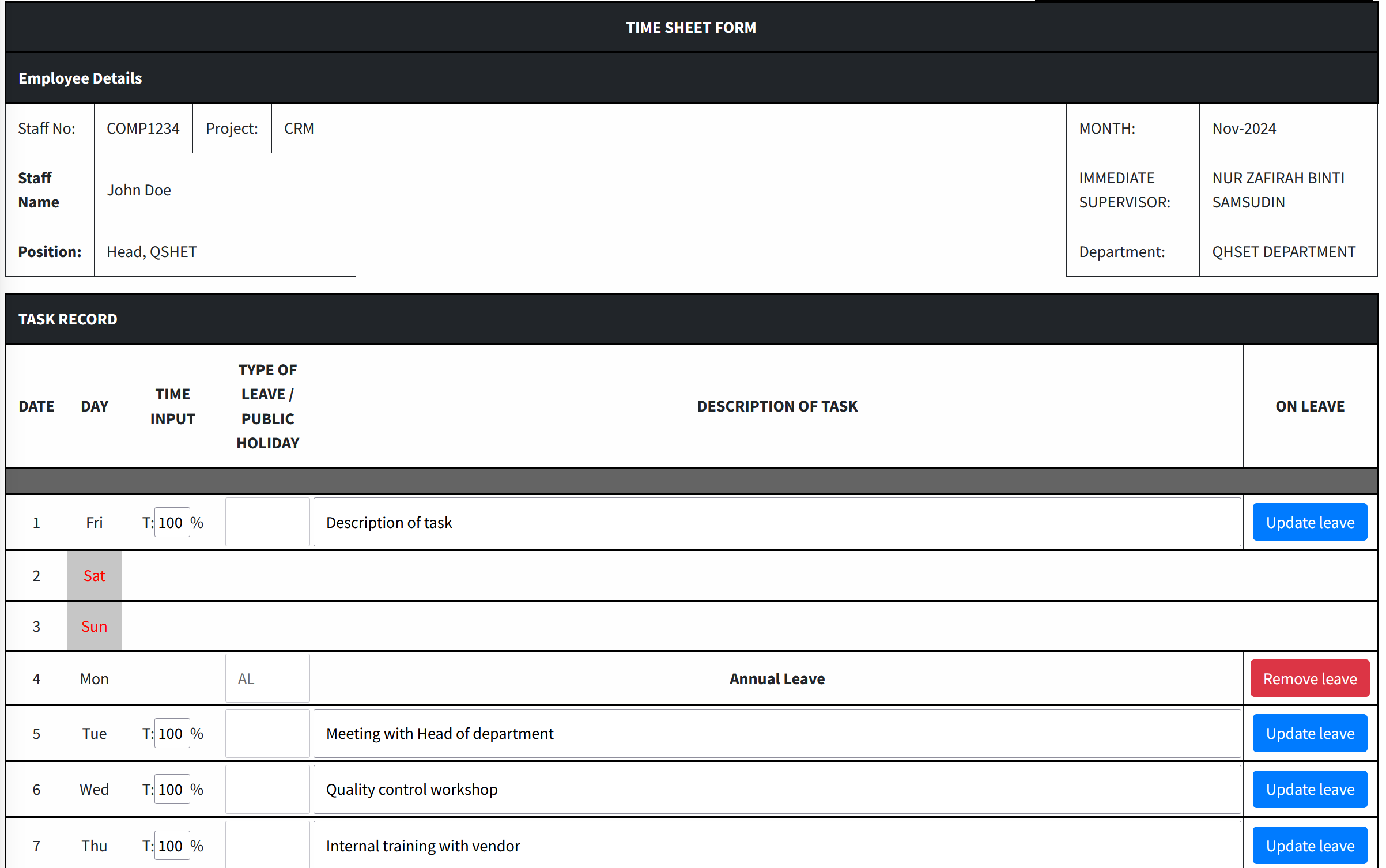Viewport: 1386px width, 868px height.
Task: Focus time percentage input for Thursday
Action: click(172, 846)
